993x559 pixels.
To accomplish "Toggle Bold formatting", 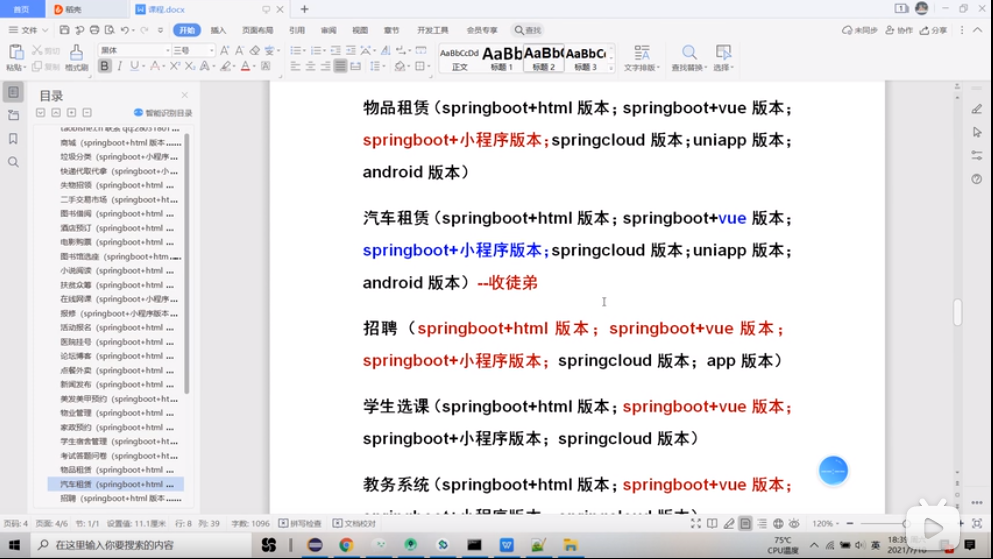I will tap(104, 66).
